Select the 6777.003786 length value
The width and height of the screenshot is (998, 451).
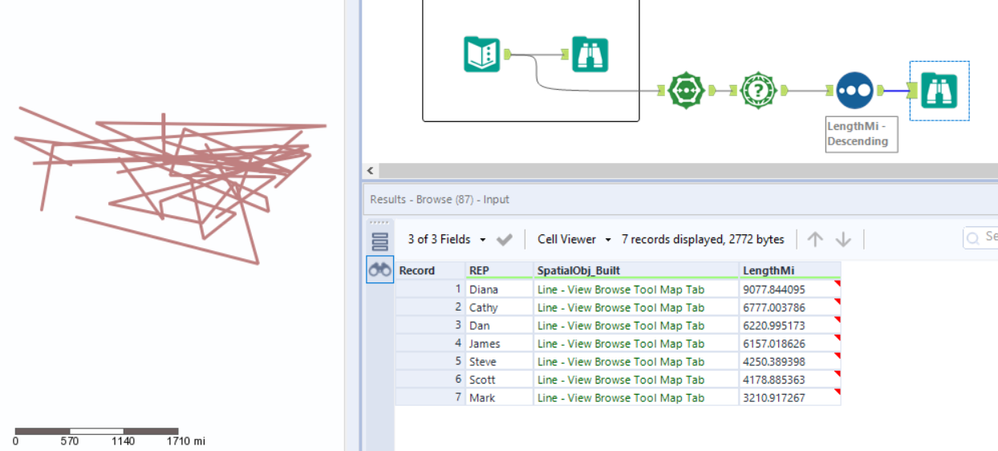790,307
